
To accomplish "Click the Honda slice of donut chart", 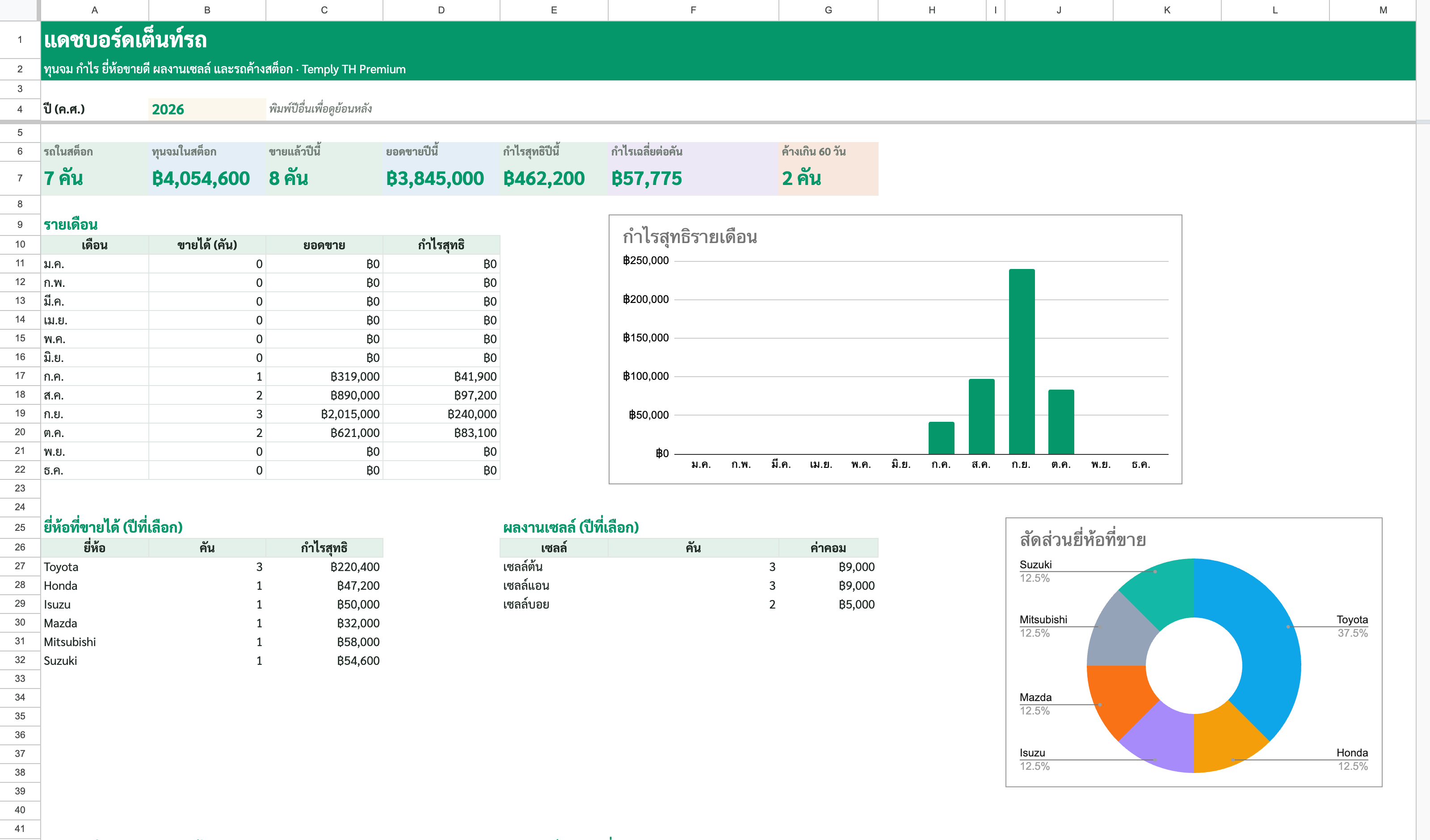I will tap(1223, 738).
